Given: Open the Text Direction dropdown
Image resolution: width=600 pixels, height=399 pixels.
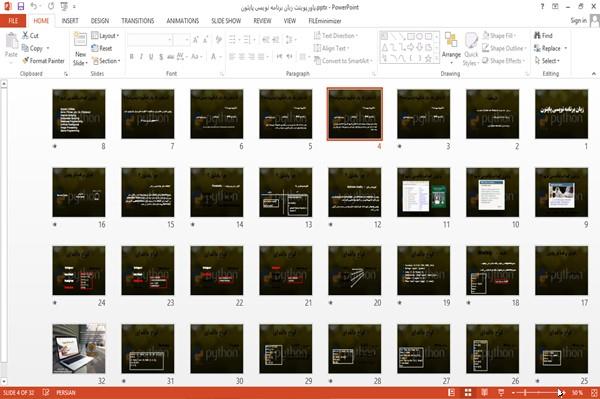Looking at the screenshot, I should click(336, 36).
